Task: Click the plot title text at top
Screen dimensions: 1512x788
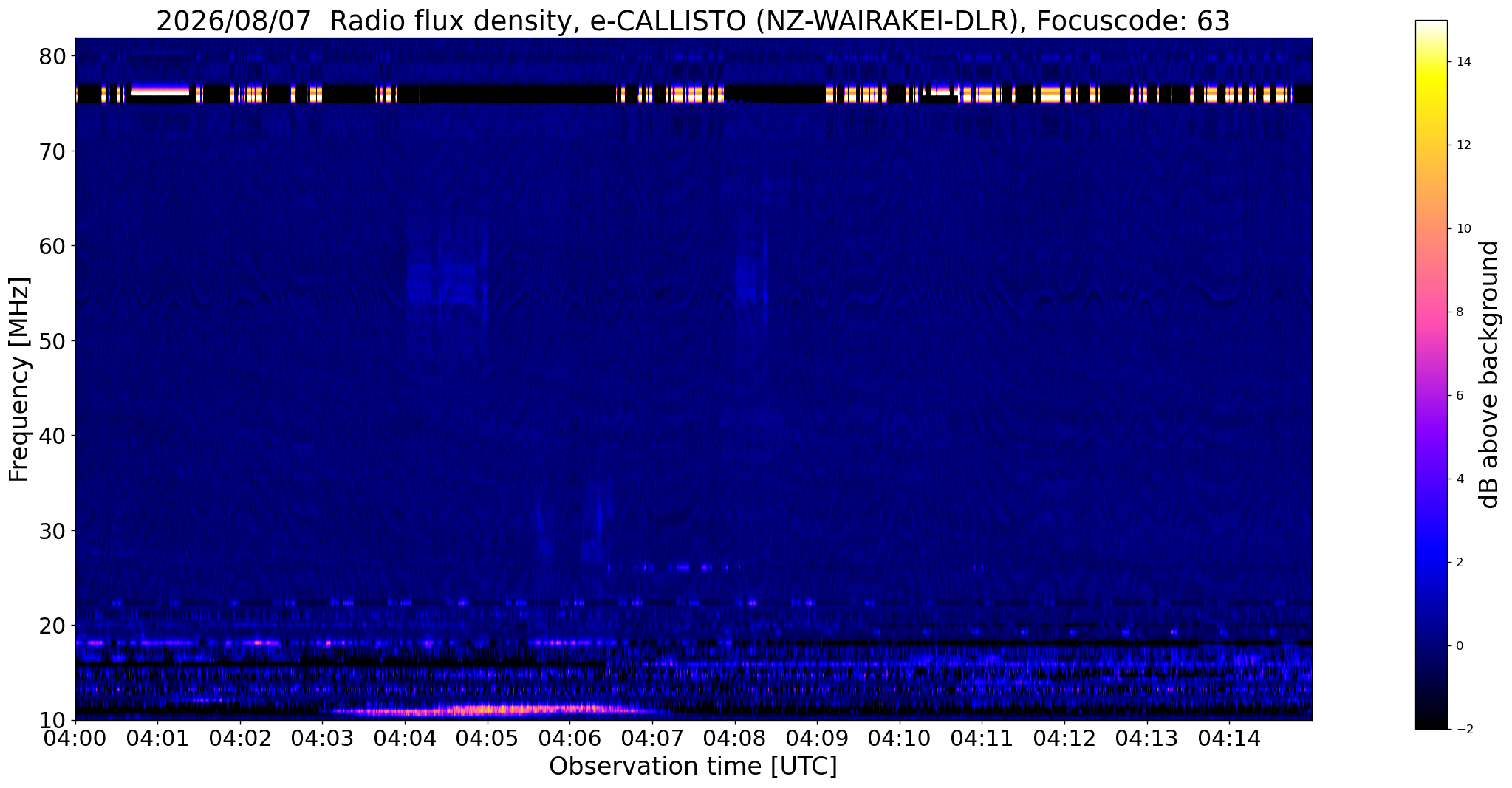Action: point(693,21)
